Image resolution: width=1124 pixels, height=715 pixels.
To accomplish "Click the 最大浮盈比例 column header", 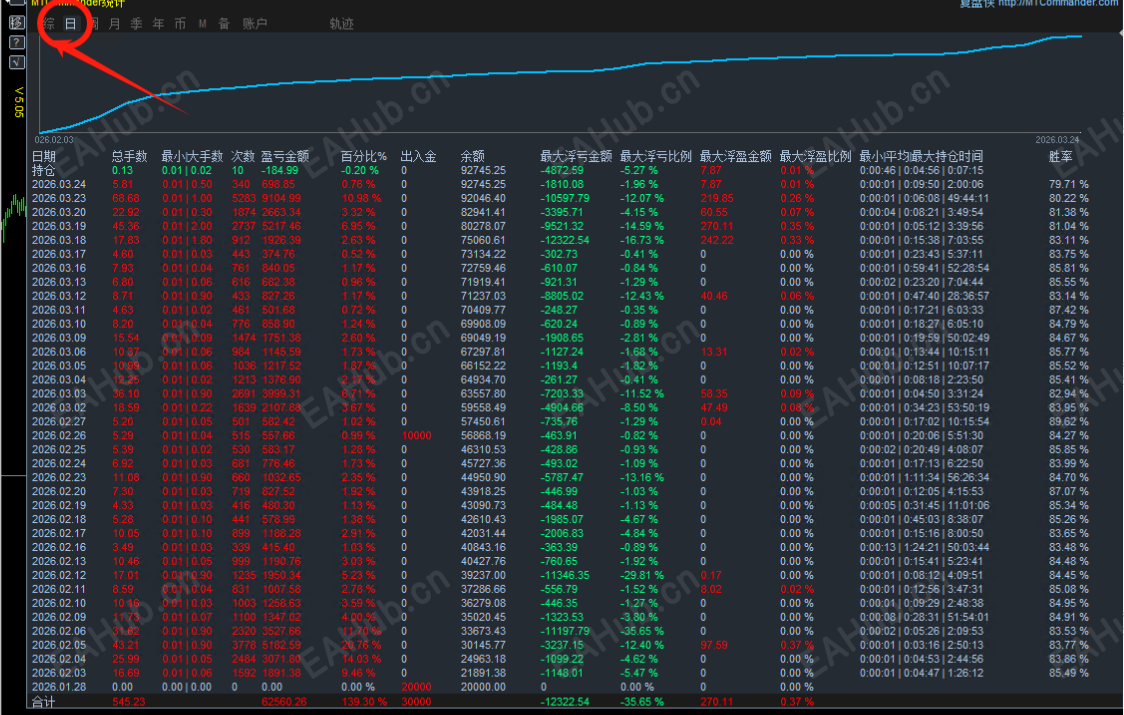I will pos(815,156).
